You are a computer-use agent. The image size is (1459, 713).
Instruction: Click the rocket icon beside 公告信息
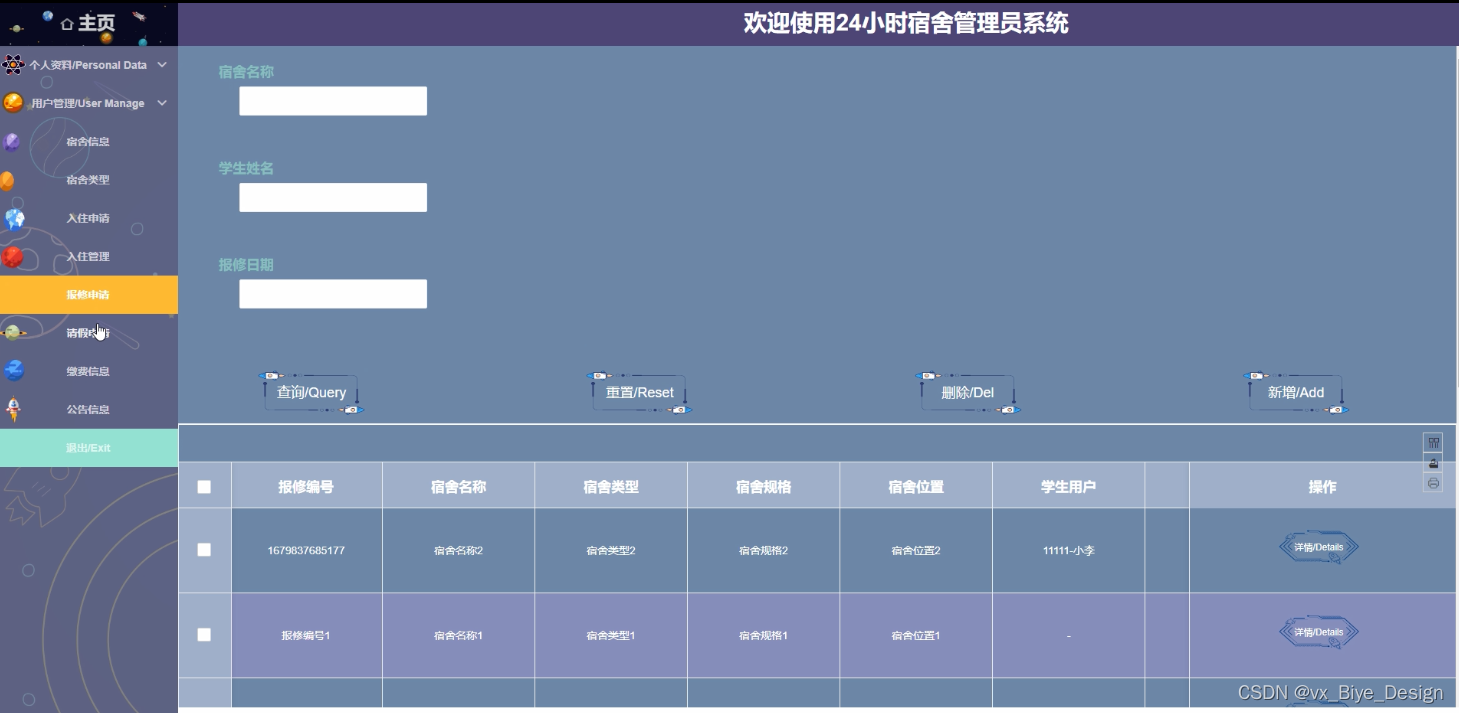tap(14, 409)
